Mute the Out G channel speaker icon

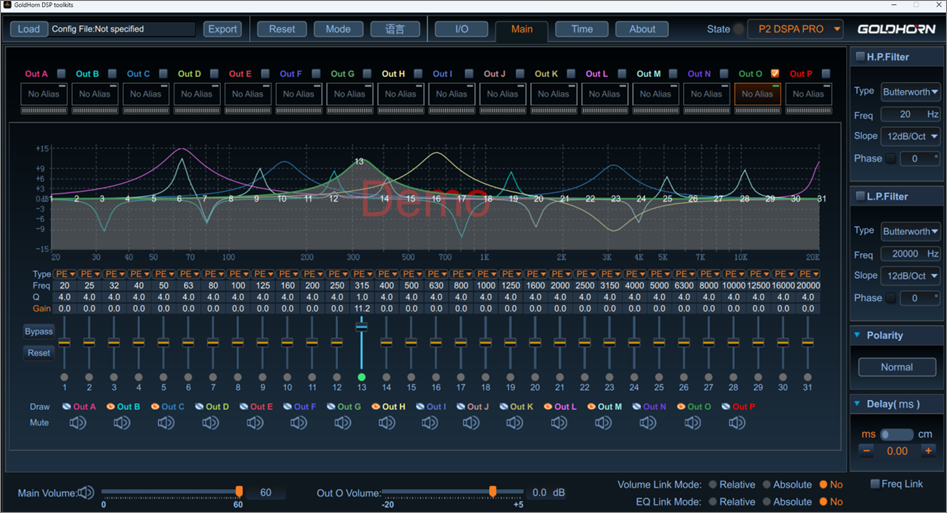point(343,423)
